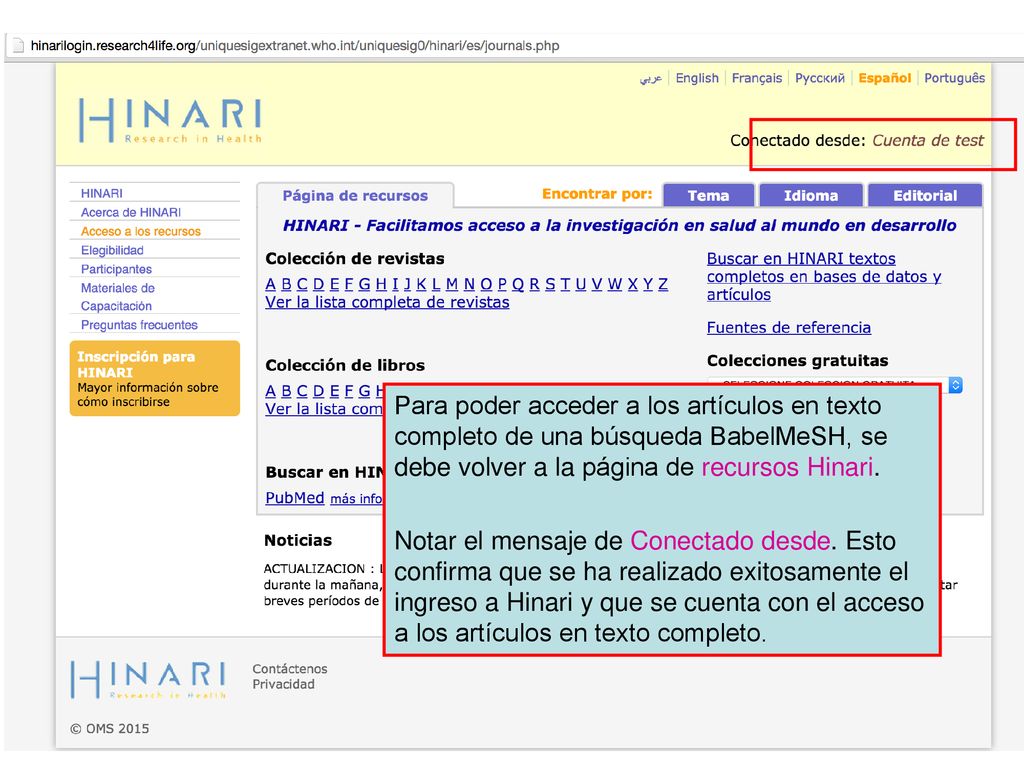Open Acerca de HINARI sidebar item
1024x768 pixels.
pyautogui.click(x=131, y=212)
